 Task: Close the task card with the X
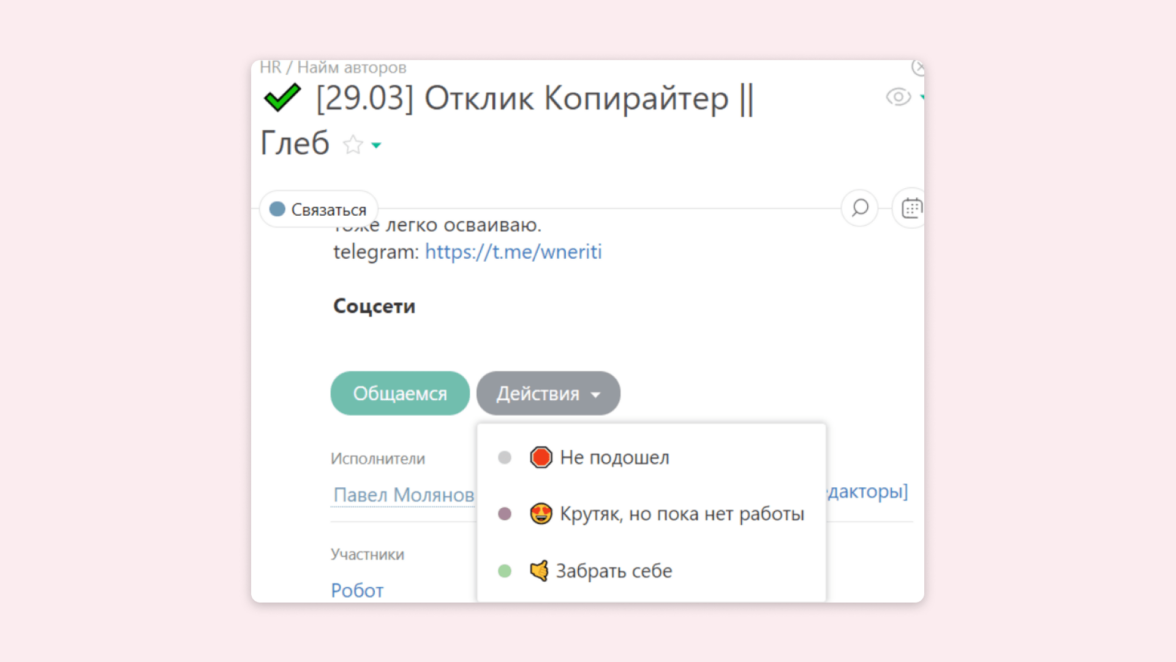[x=918, y=67]
